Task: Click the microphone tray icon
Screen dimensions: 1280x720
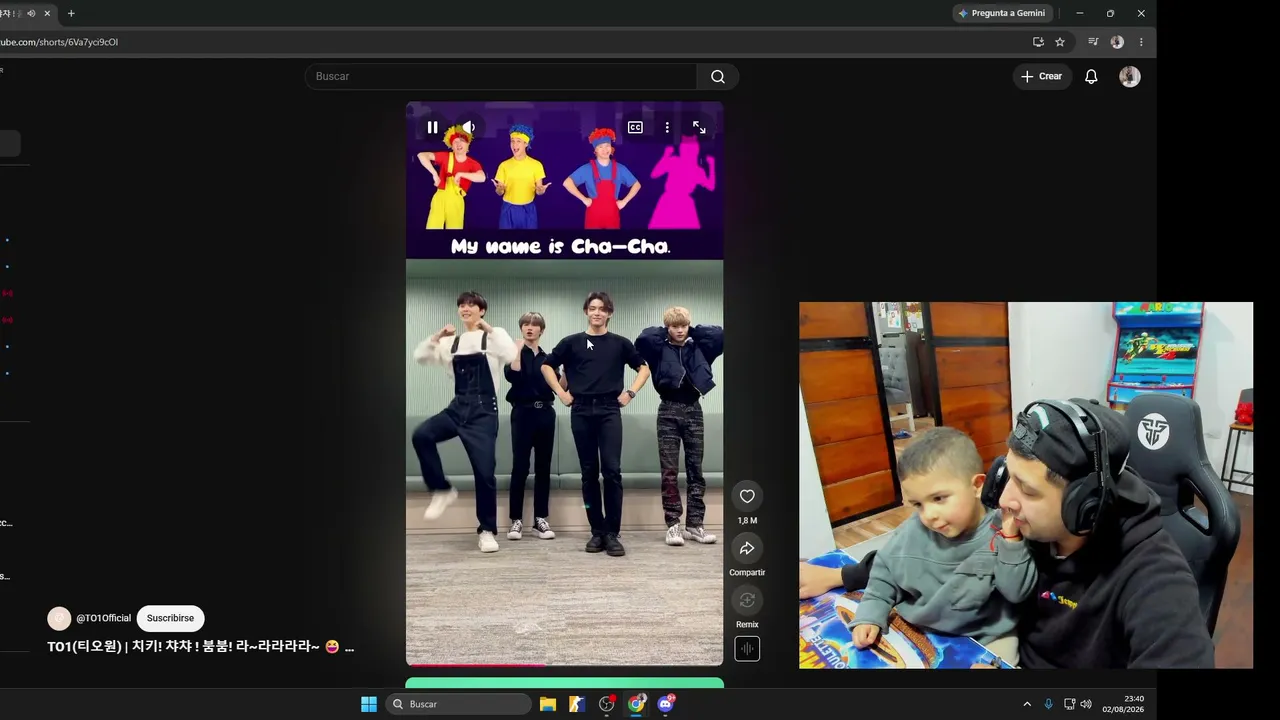Action: (1048, 704)
